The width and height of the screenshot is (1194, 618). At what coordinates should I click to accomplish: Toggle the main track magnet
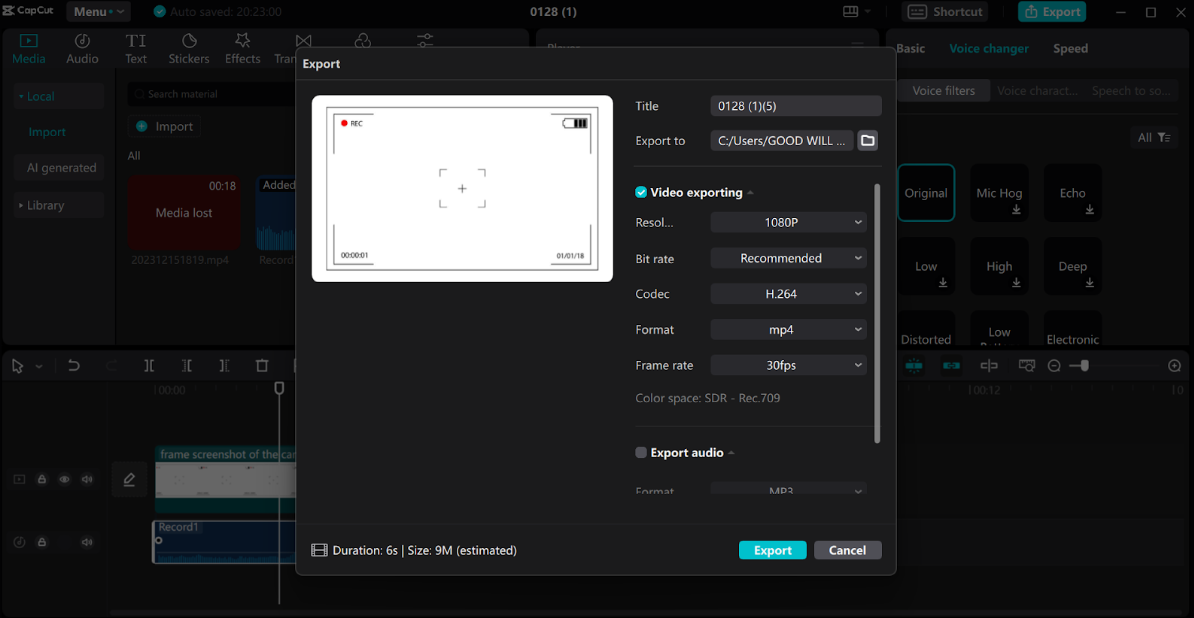click(915, 366)
